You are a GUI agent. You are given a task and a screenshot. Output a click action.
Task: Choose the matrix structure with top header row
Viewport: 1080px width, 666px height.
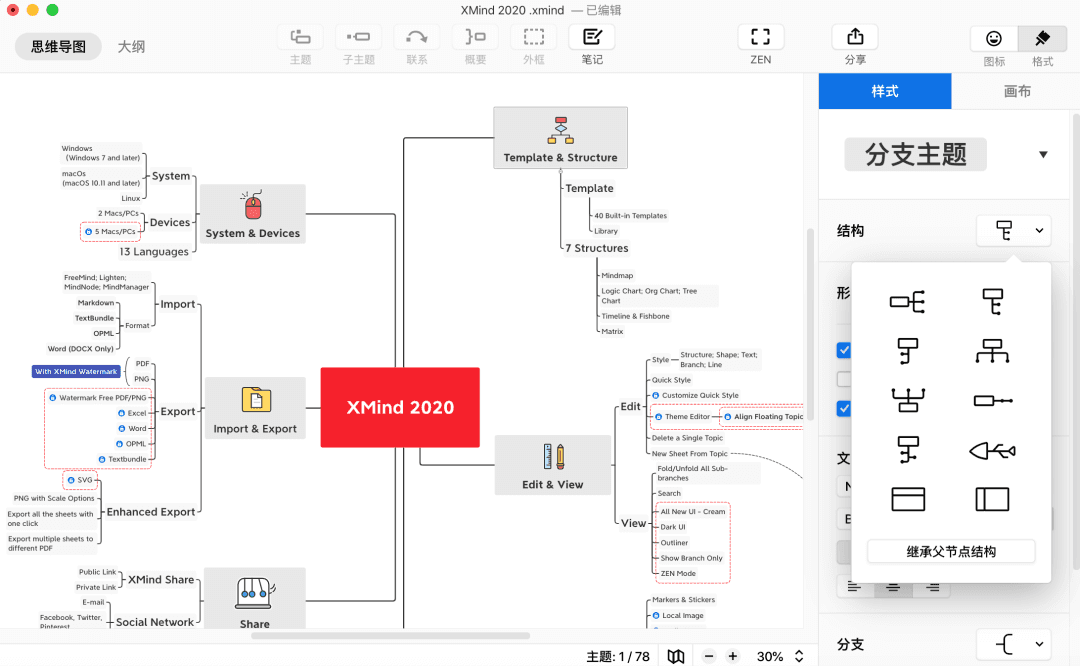908,499
